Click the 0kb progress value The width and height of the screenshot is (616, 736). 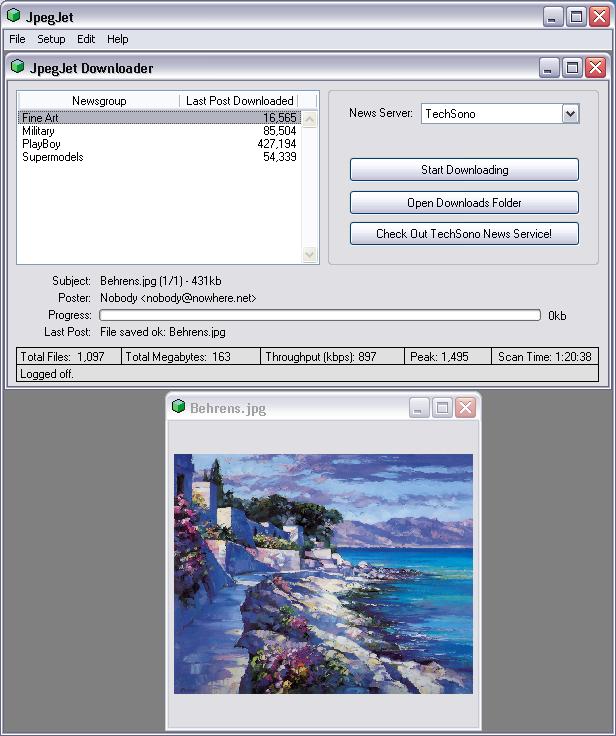557,315
